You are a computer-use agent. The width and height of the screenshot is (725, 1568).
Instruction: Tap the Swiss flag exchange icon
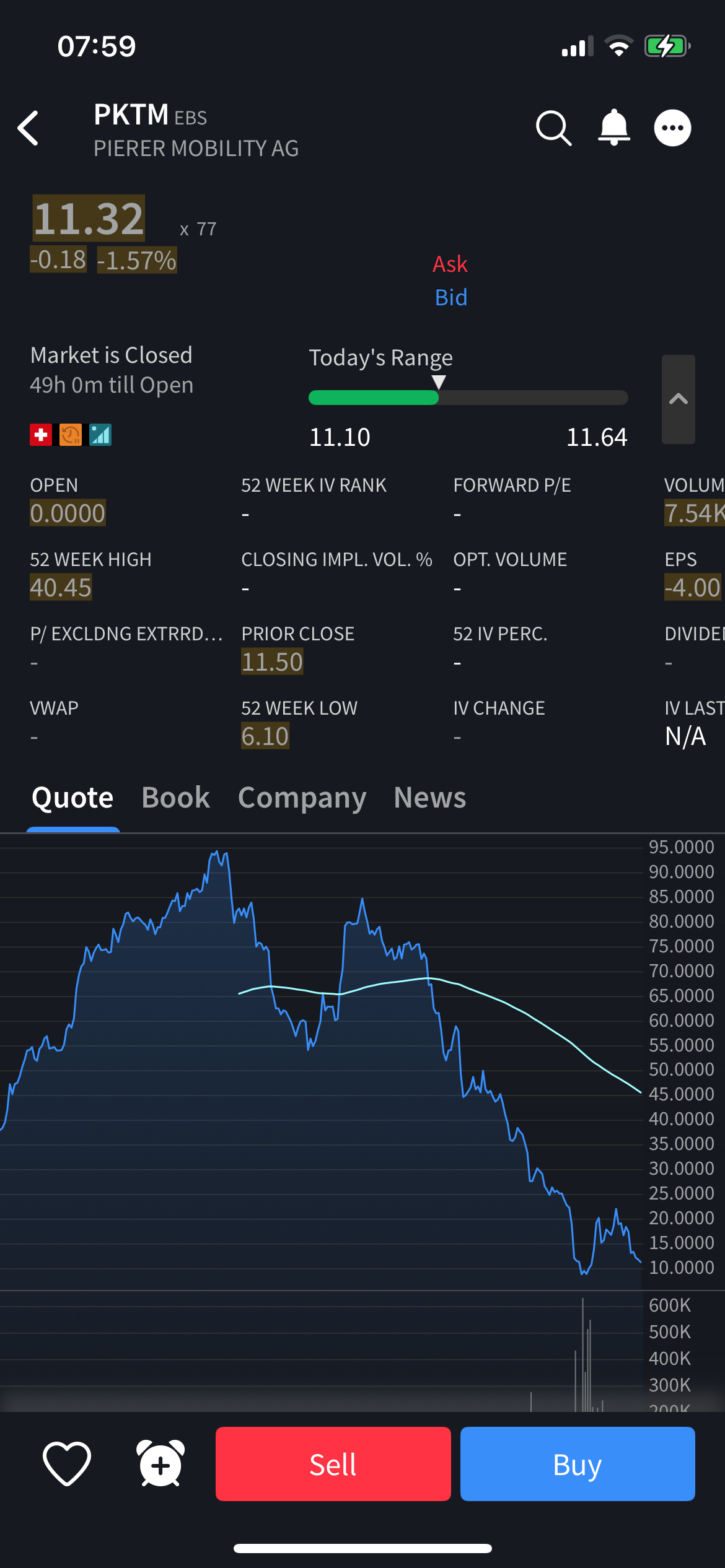pos(41,435)
